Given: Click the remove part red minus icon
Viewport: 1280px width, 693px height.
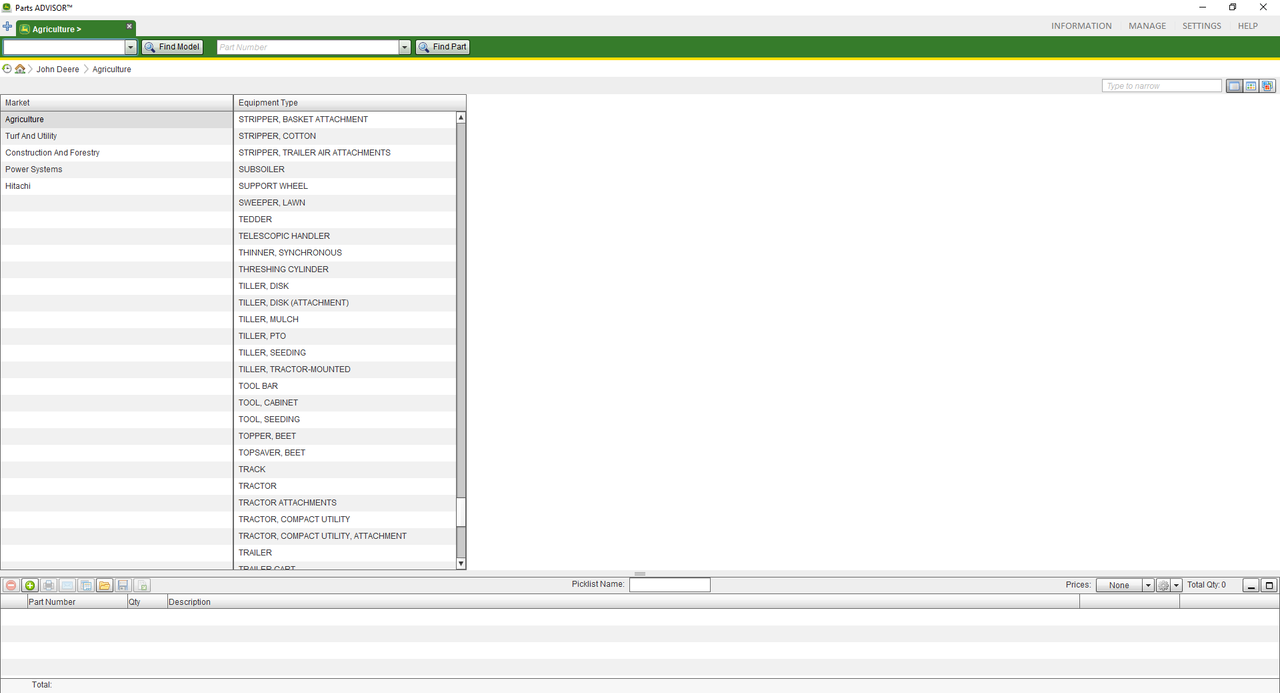Looking at the screenshot, I should [x=11, y=585].
